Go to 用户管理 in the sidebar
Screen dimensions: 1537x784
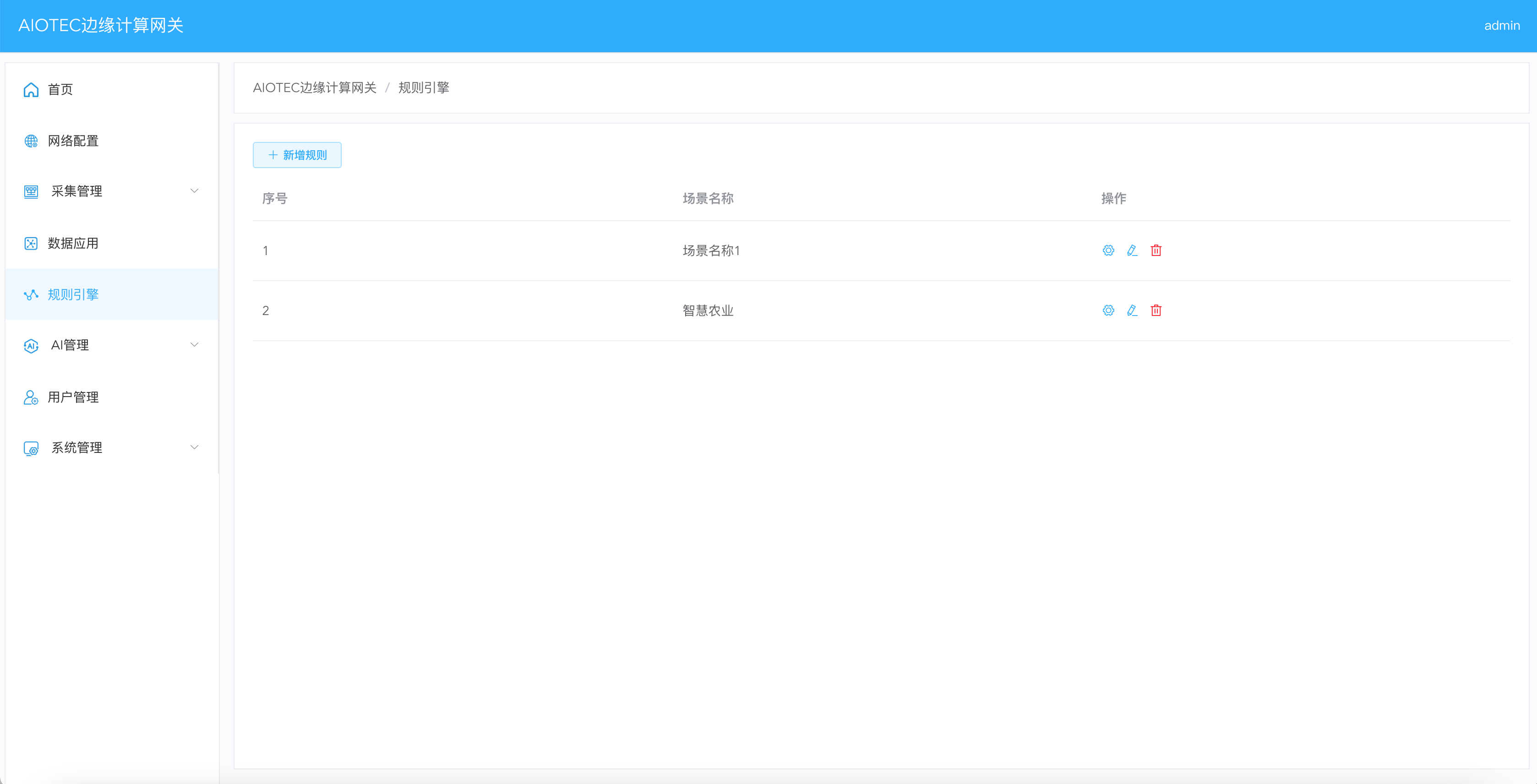[73, 397]
